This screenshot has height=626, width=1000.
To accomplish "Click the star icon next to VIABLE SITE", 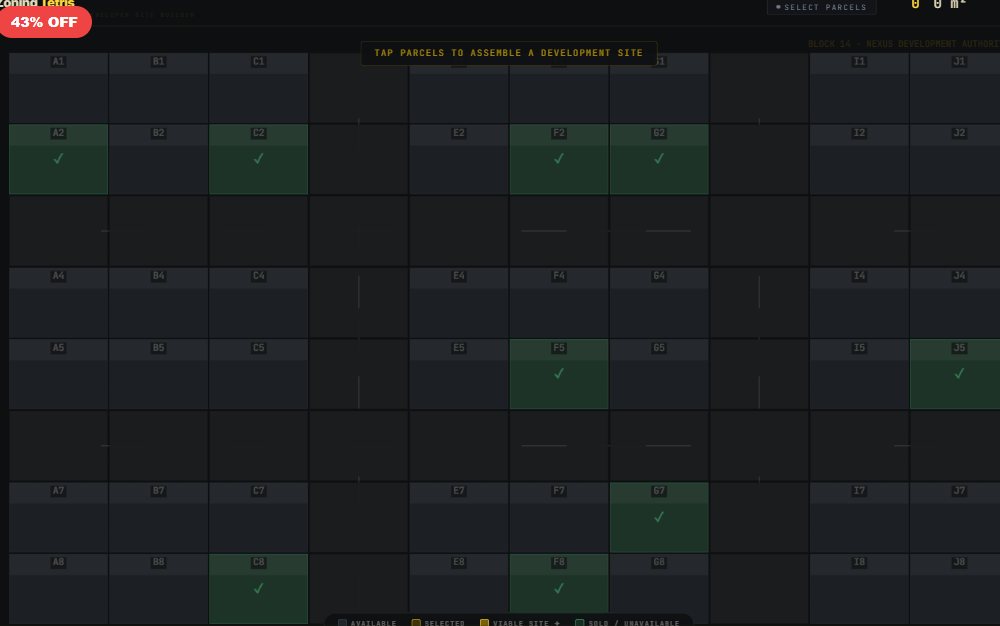I will tap(559, 622).
